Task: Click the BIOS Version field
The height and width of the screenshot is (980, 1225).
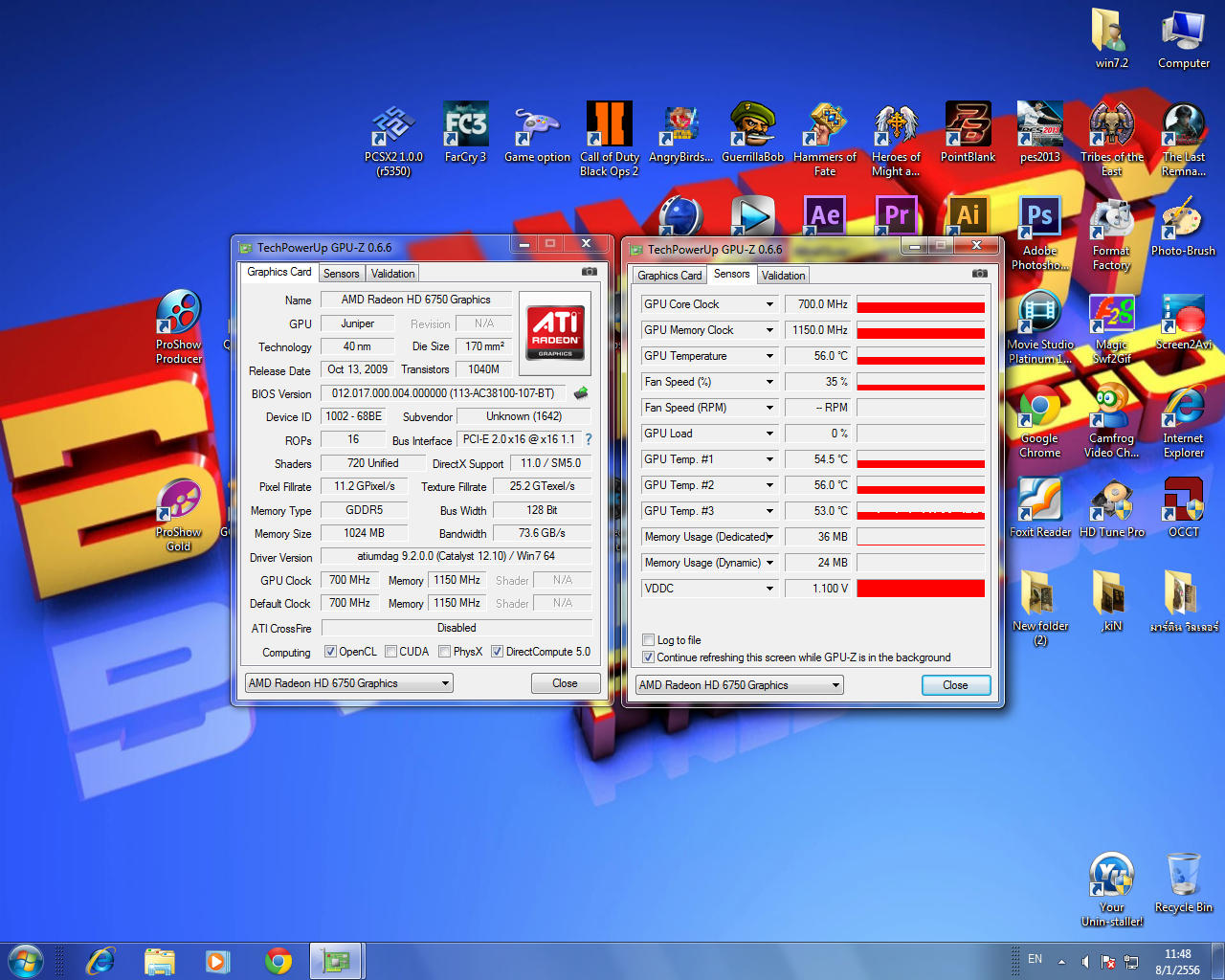Action: click(443, 393)
